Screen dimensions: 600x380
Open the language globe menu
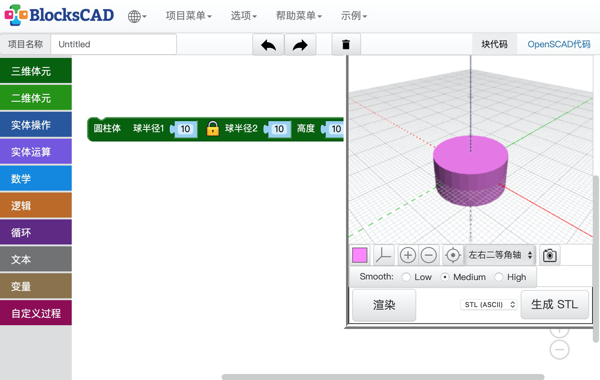pos(137,16)
